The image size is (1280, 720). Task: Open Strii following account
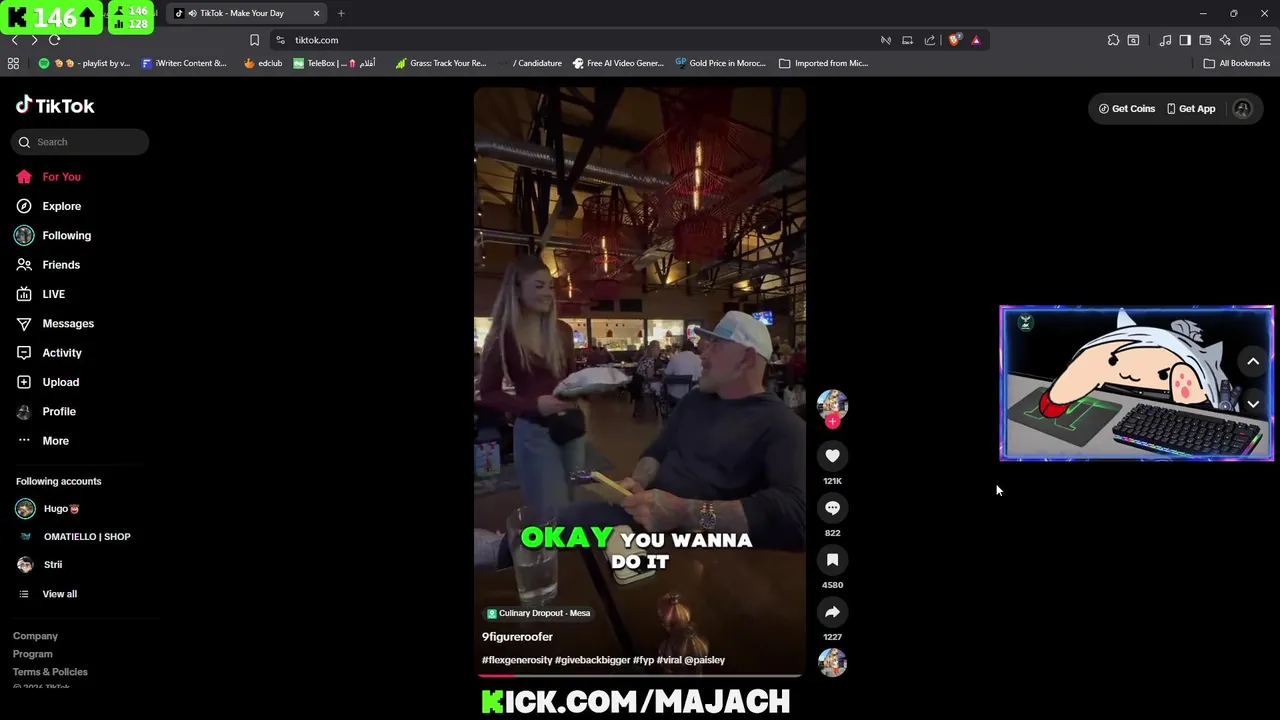click(x=40, y=565)
